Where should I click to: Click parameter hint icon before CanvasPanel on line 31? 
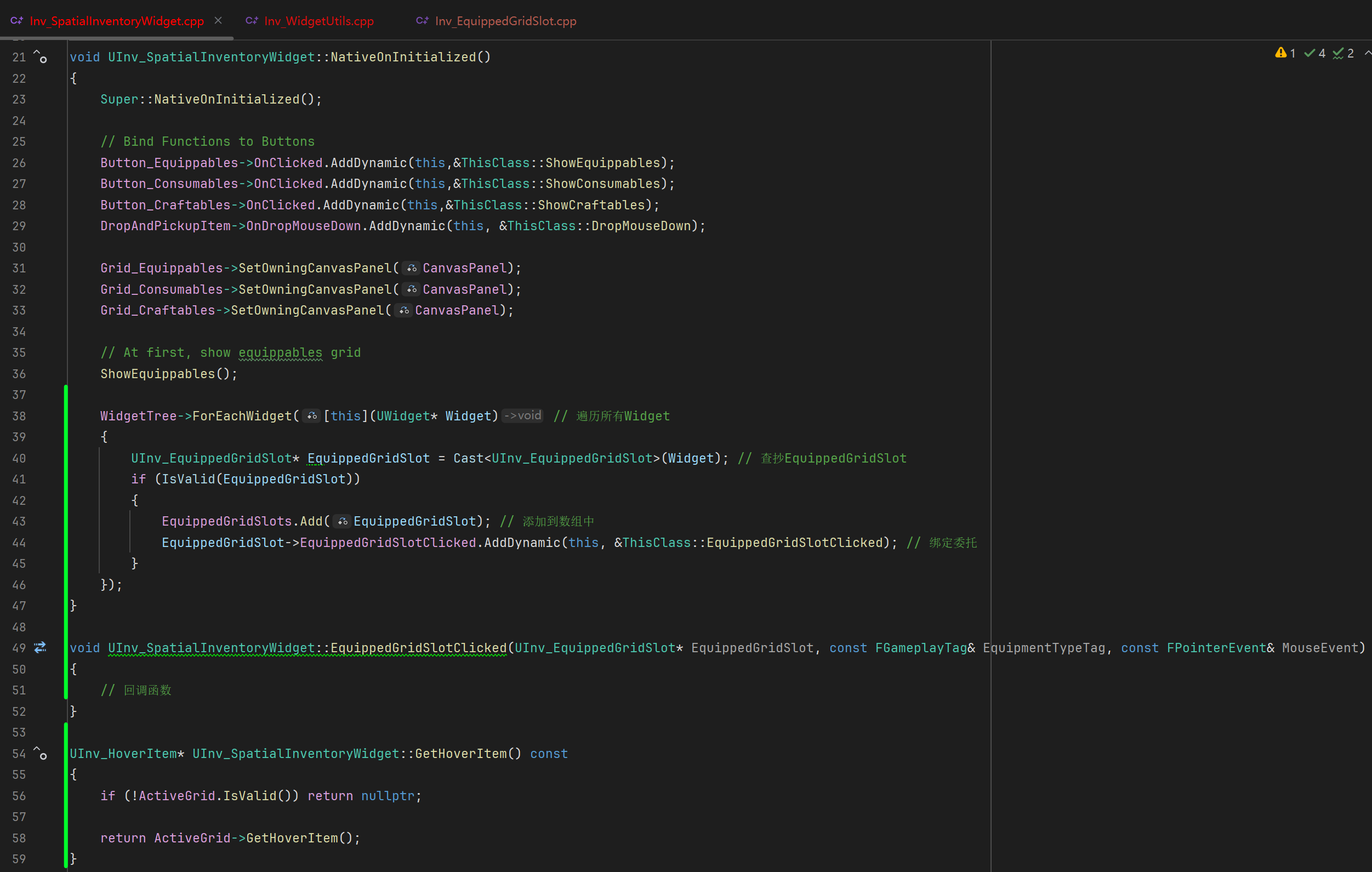tap(411, 268)
